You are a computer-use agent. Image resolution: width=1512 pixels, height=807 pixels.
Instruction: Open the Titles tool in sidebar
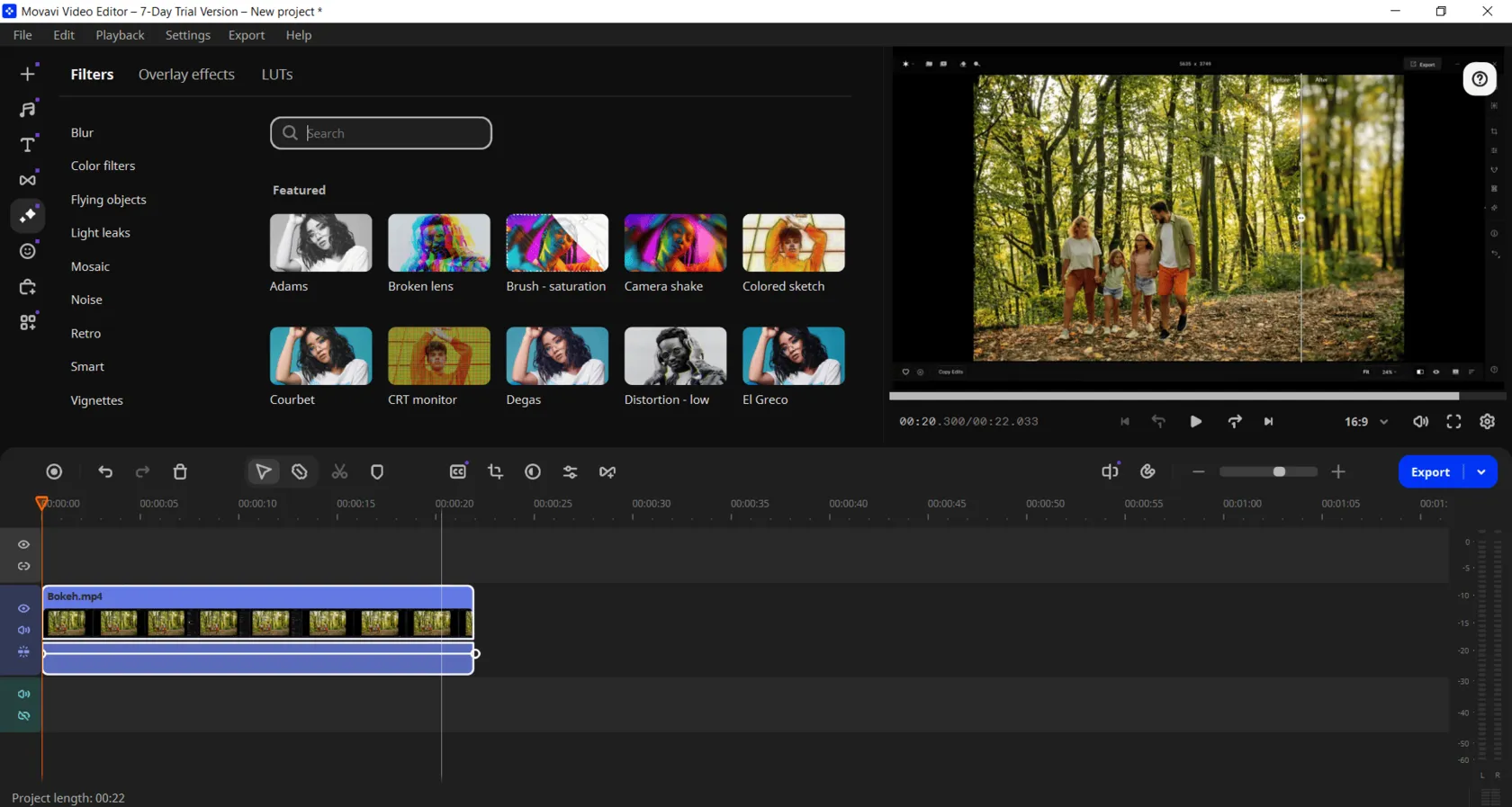(x=28, y=144)
